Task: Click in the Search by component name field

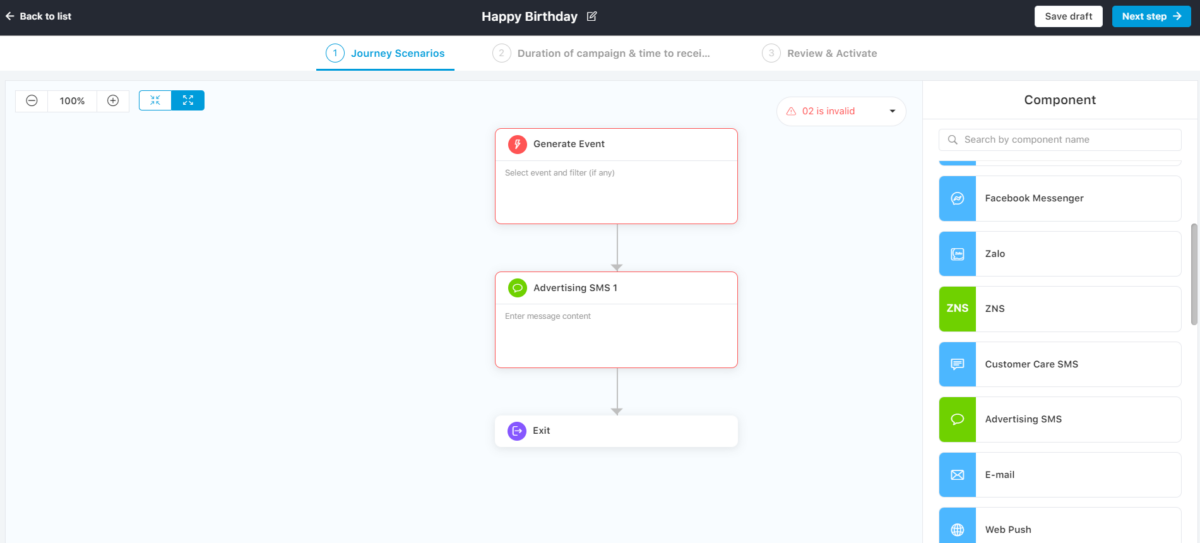Action: click(1060, 140)
